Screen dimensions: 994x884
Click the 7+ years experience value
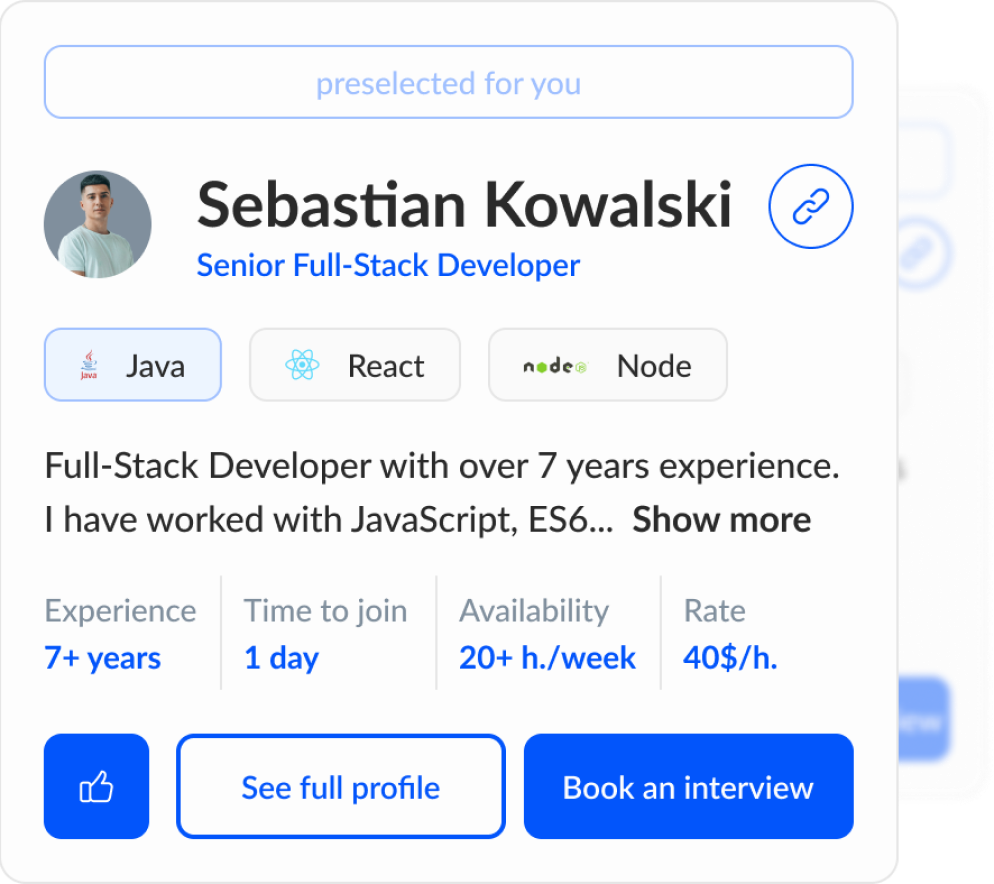click(103, 658)
